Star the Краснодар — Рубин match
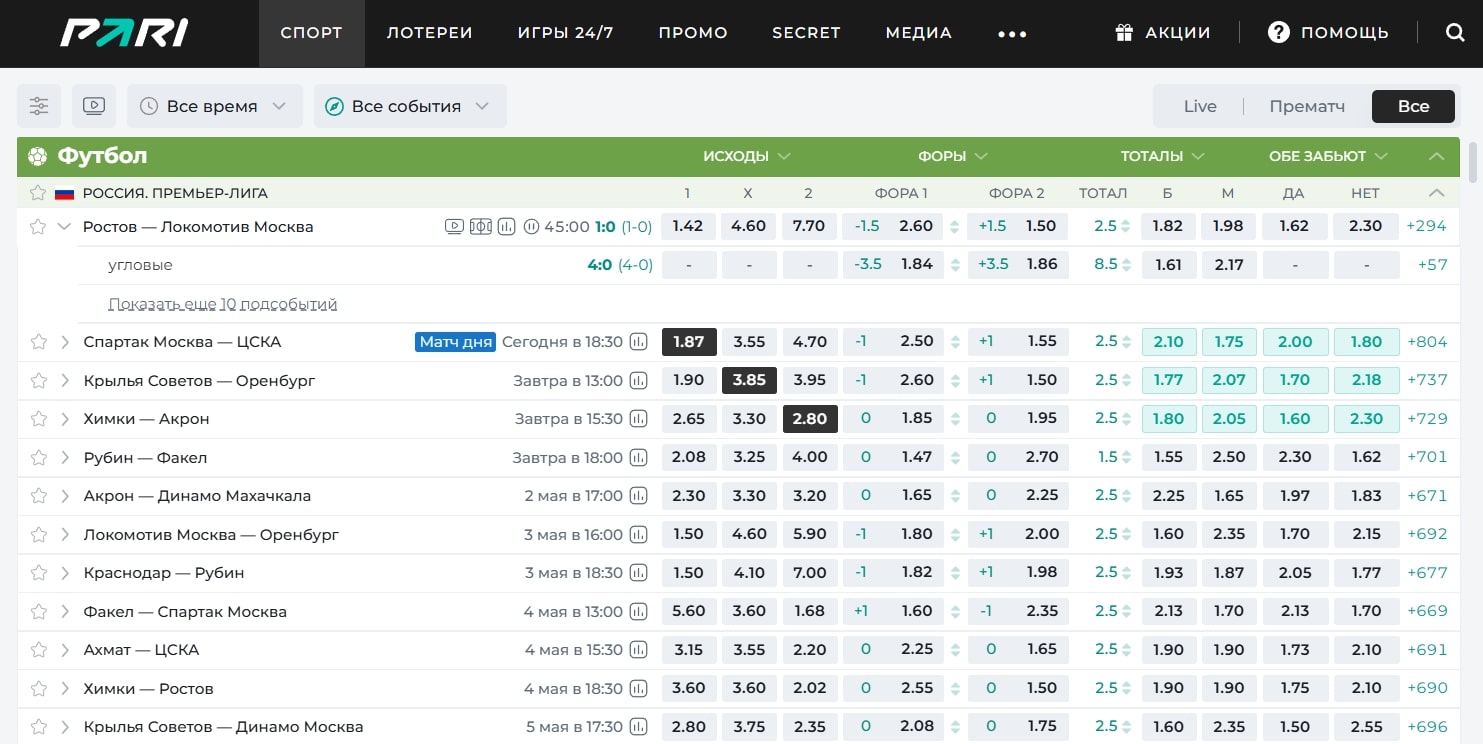Image resolution: width=1483 pixels, height=744 pixels. coord(38,573)
